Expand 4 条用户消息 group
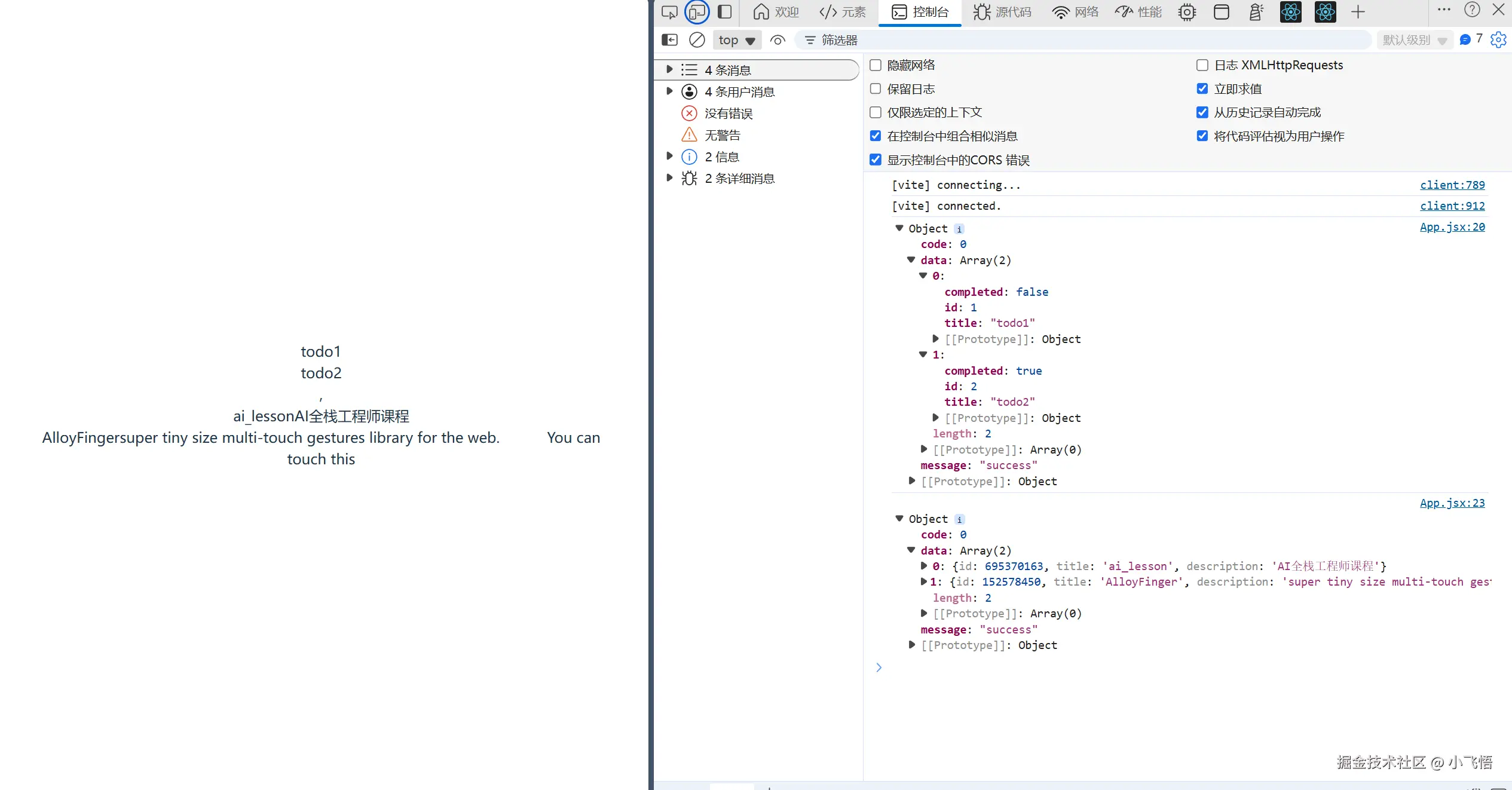This screenshot has width=1512, height=790. 669,91
